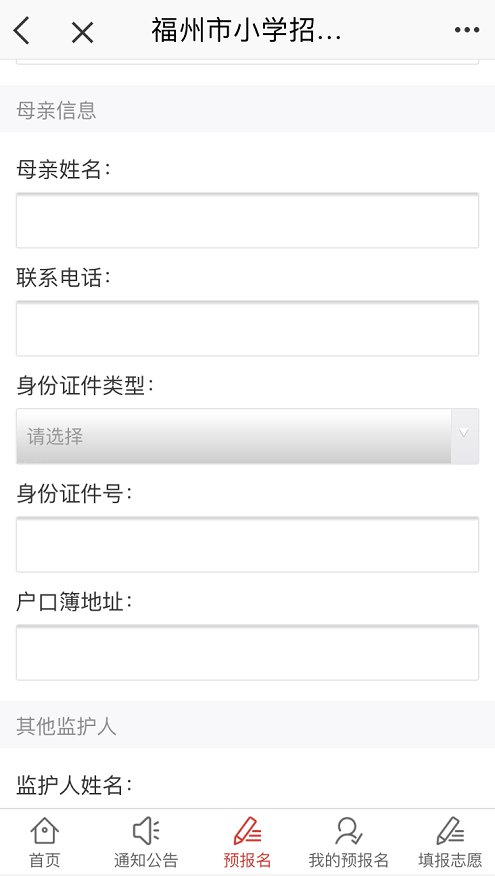
Task: Select the 预报名 pencil icon
Action: click(x=247, y=831)
